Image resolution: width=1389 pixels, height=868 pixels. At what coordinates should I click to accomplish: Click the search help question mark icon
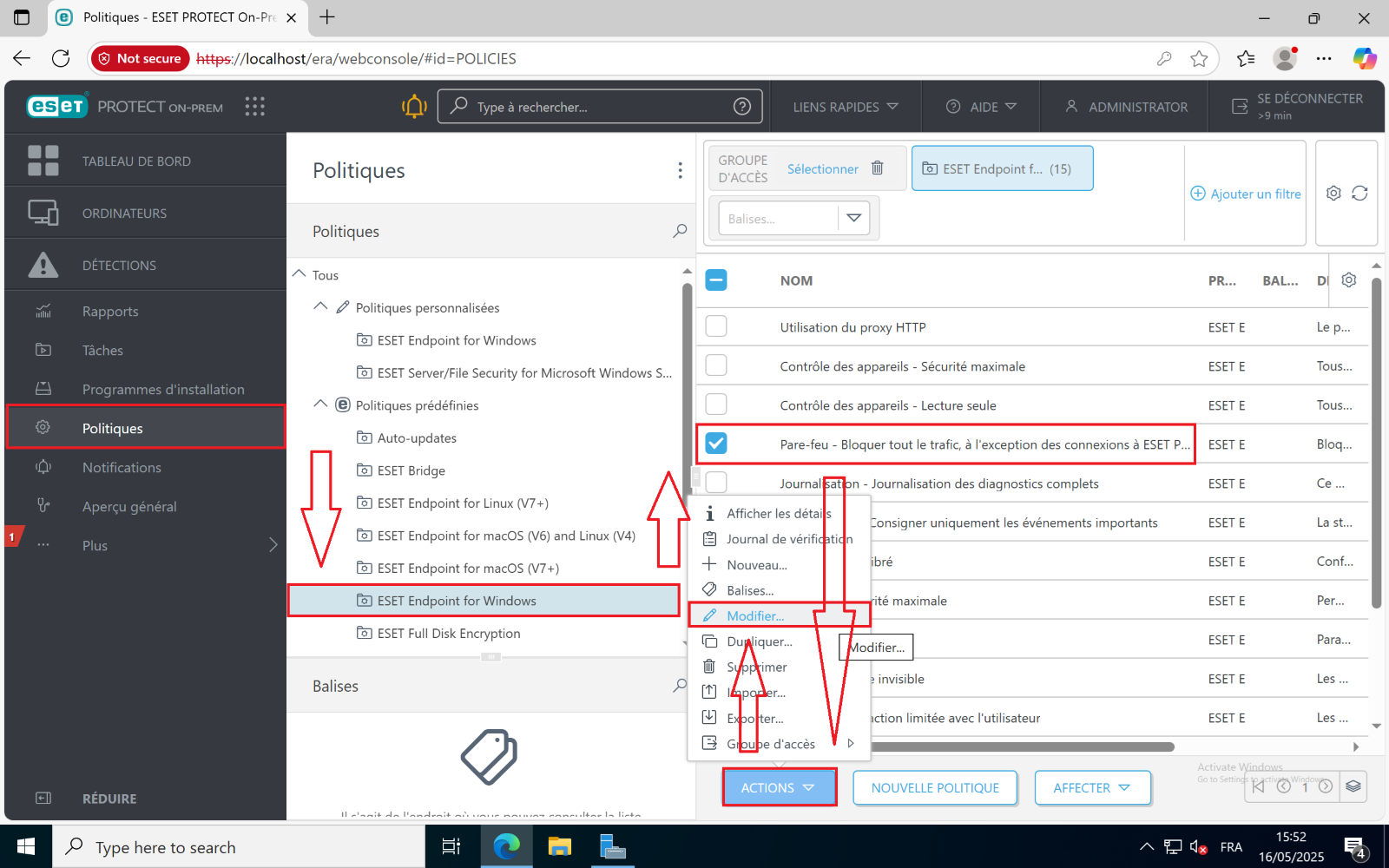pos(742,106)
